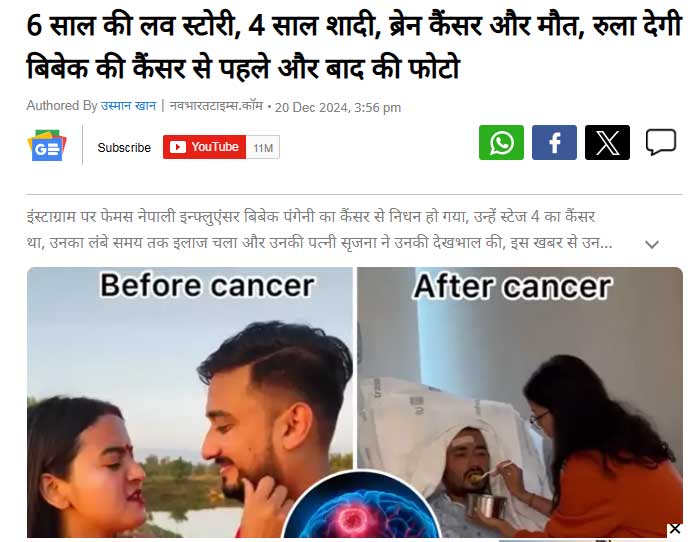Expand the article summary chevron
700x542 pixels.
point(652,244)
